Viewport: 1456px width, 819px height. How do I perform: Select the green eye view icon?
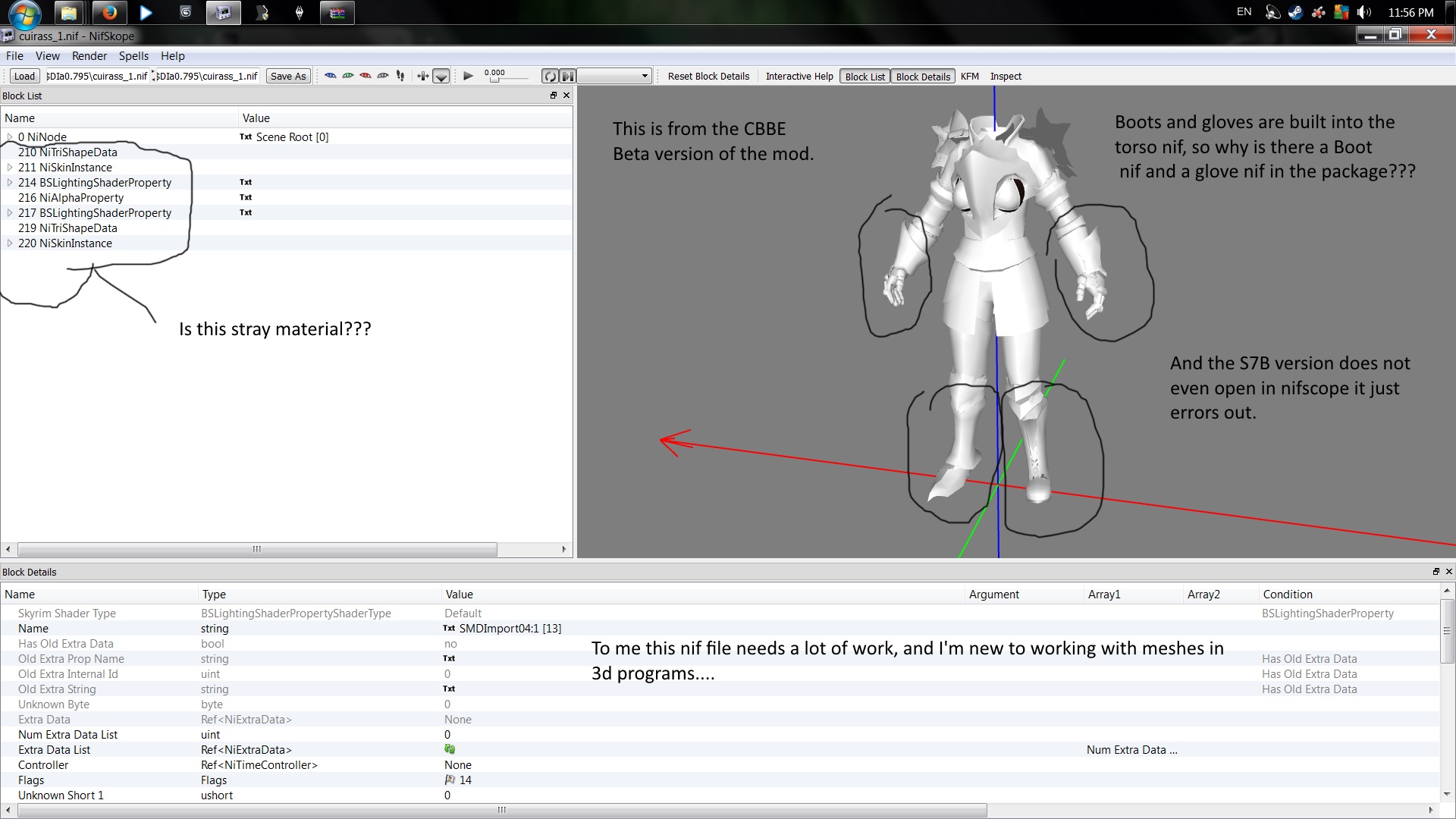coord(348,76)
